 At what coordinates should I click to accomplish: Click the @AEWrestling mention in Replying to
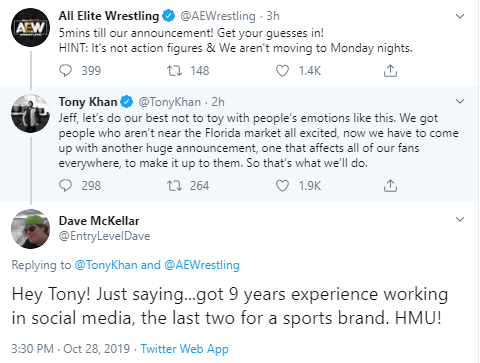(202, 265)
